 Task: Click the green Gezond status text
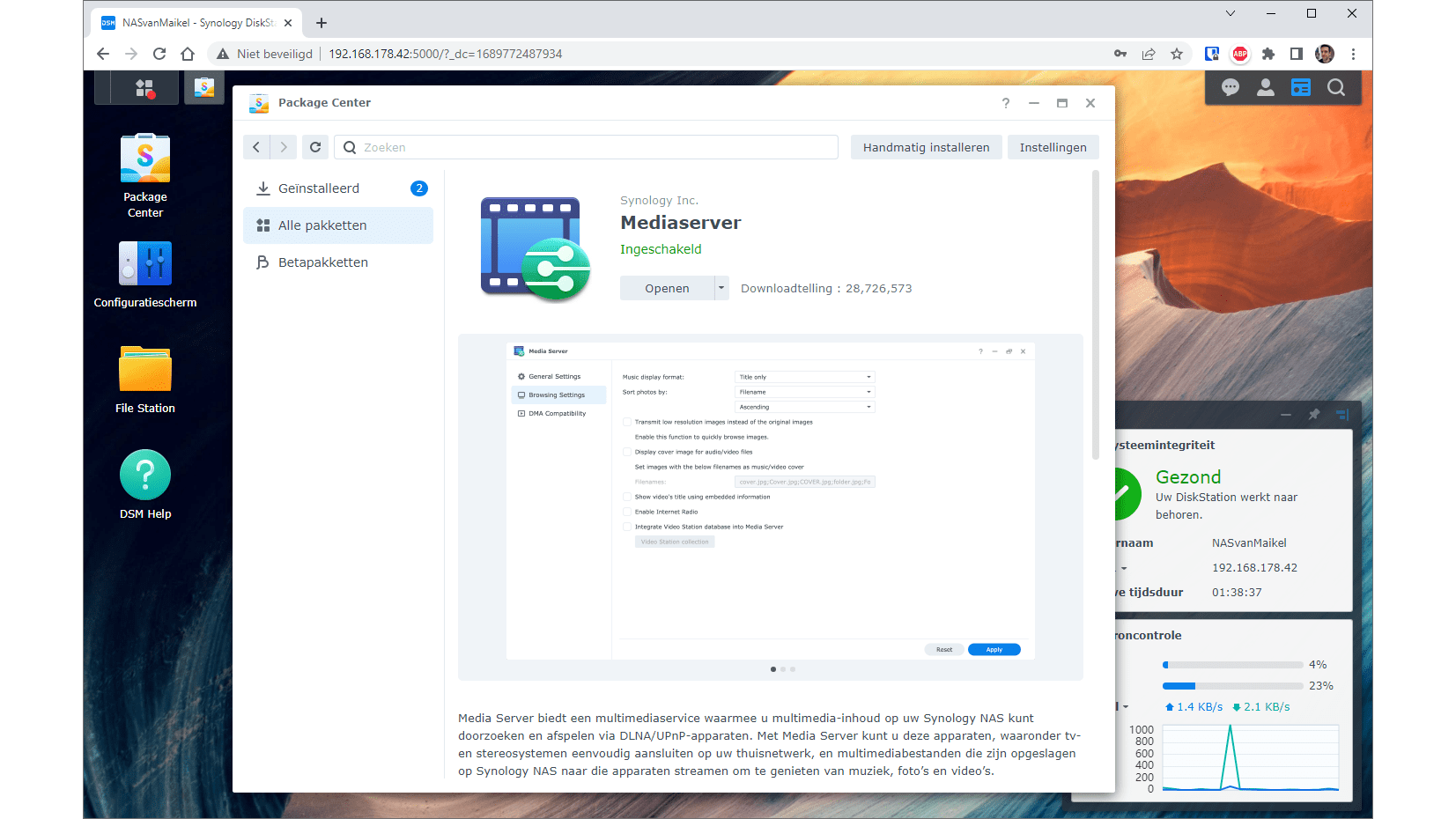click(1188, 477)
